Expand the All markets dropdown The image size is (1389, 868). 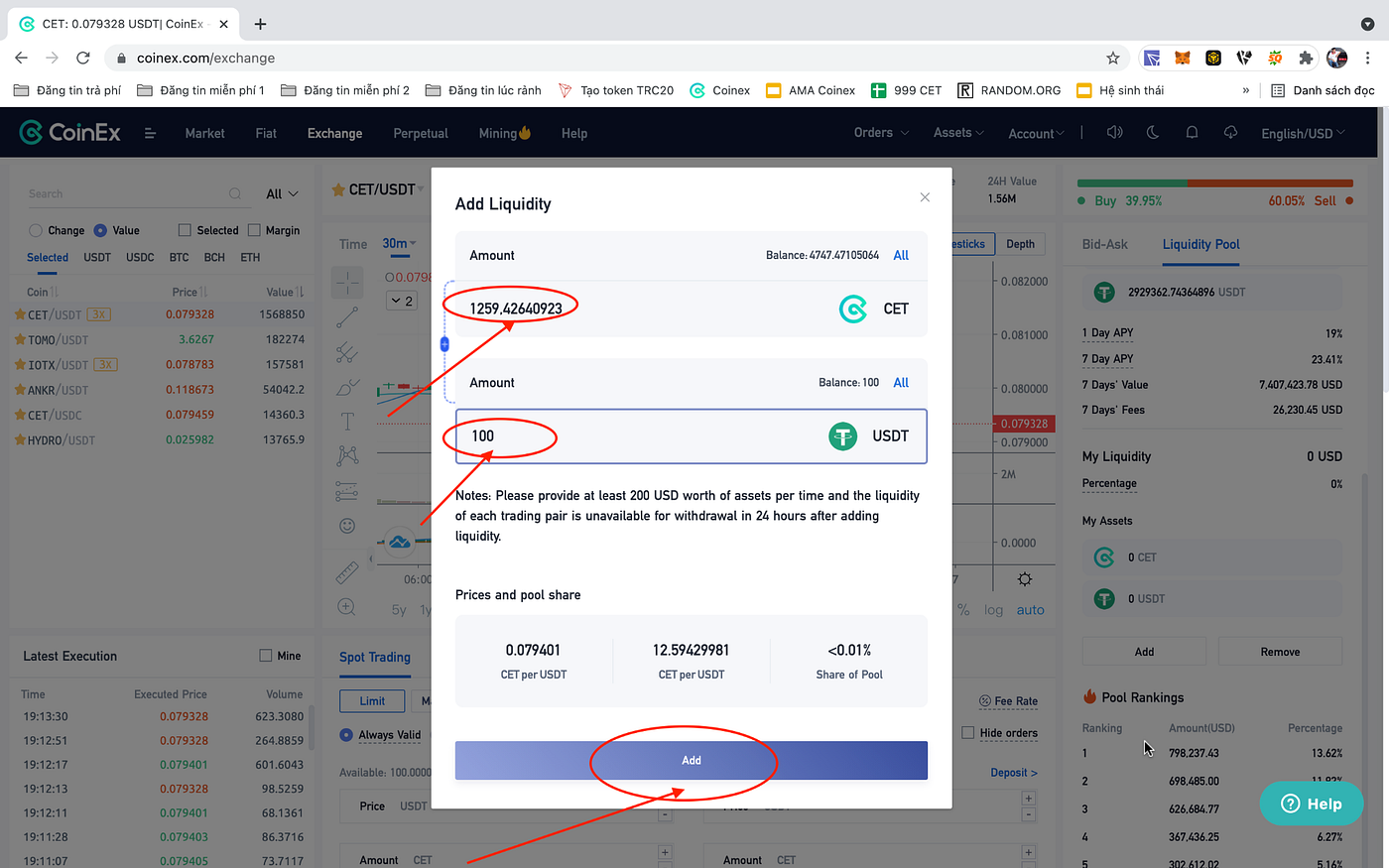click(282, 193)
